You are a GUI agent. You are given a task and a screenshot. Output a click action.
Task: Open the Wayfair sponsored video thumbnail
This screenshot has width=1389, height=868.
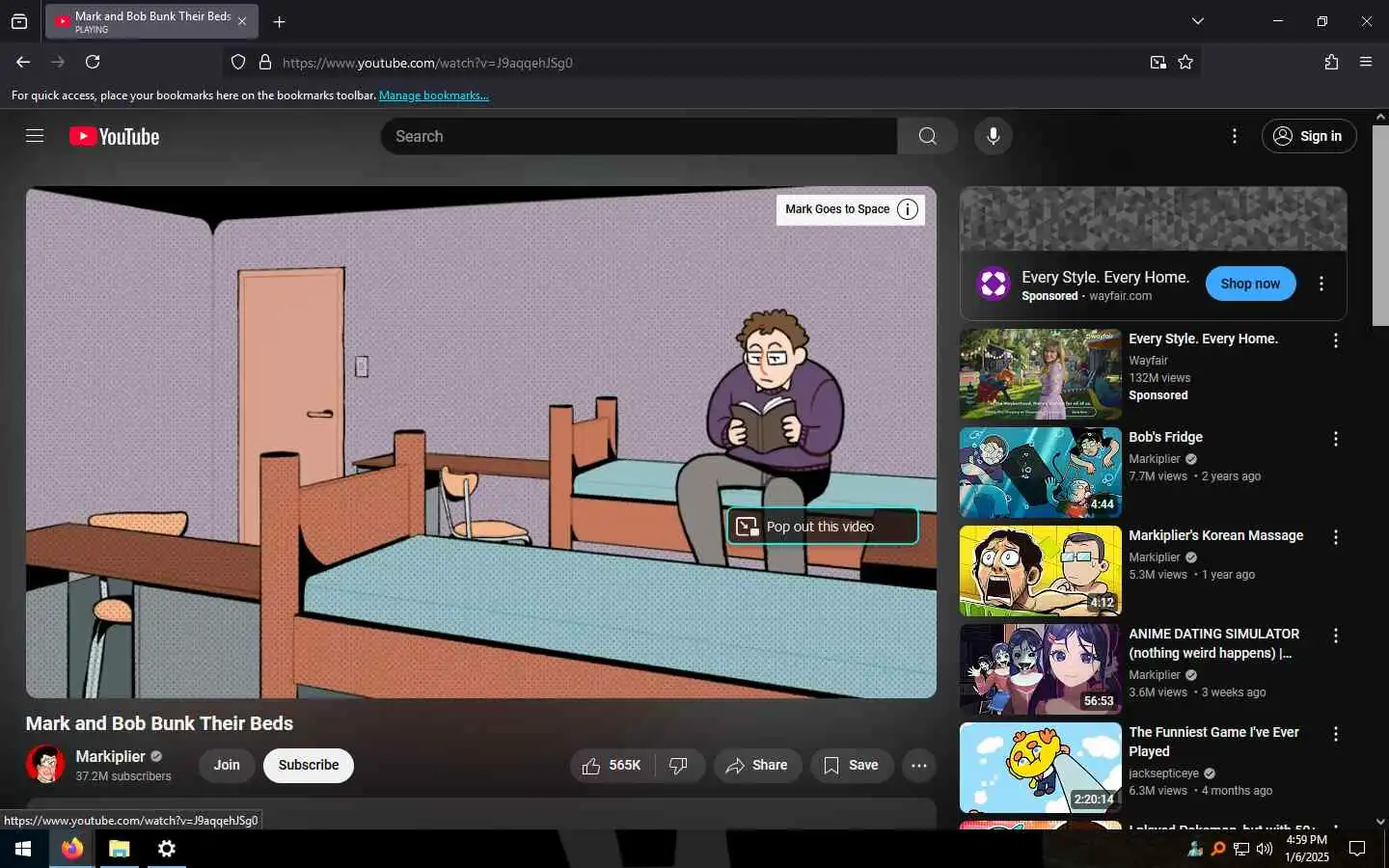(1041, 374)
